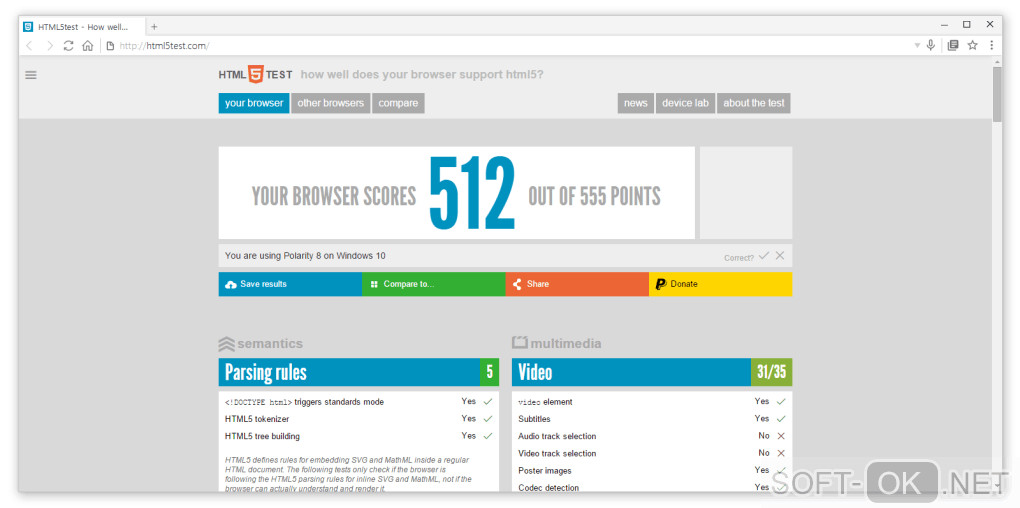The image size is (1020, 508).
Task: Open the three-dot browser menu
Action: (x=991, y=45)
